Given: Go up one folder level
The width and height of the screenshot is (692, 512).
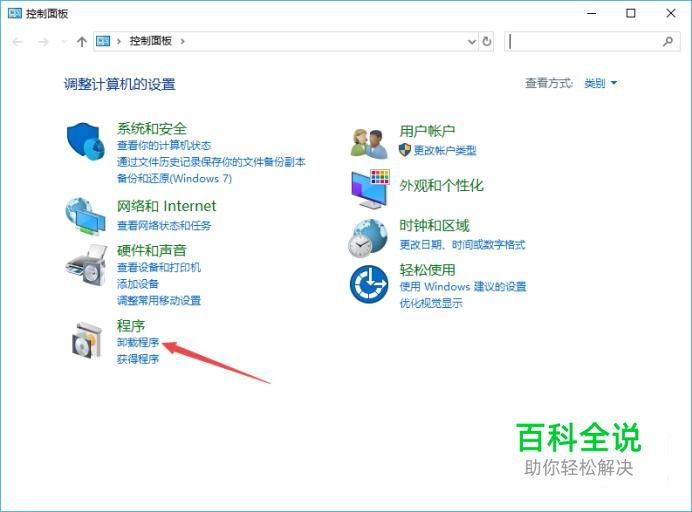Looking at the screenshot, I should tap(82, 42).
